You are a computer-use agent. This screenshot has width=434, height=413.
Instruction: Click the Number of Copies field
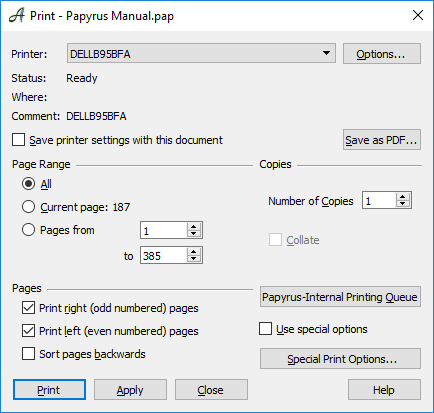tap(379, 201)
